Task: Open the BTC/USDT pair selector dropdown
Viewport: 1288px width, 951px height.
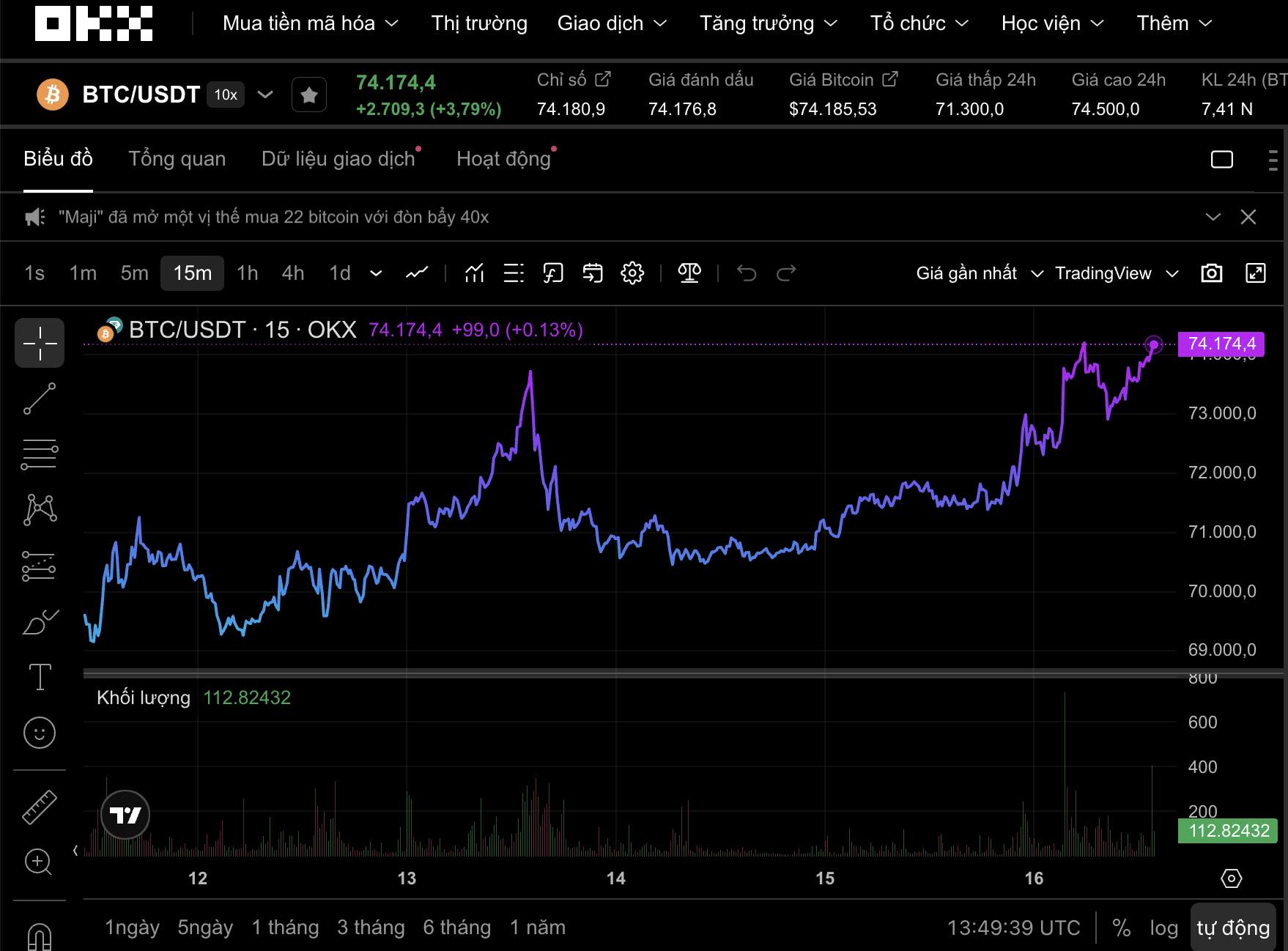Action: 264,95
